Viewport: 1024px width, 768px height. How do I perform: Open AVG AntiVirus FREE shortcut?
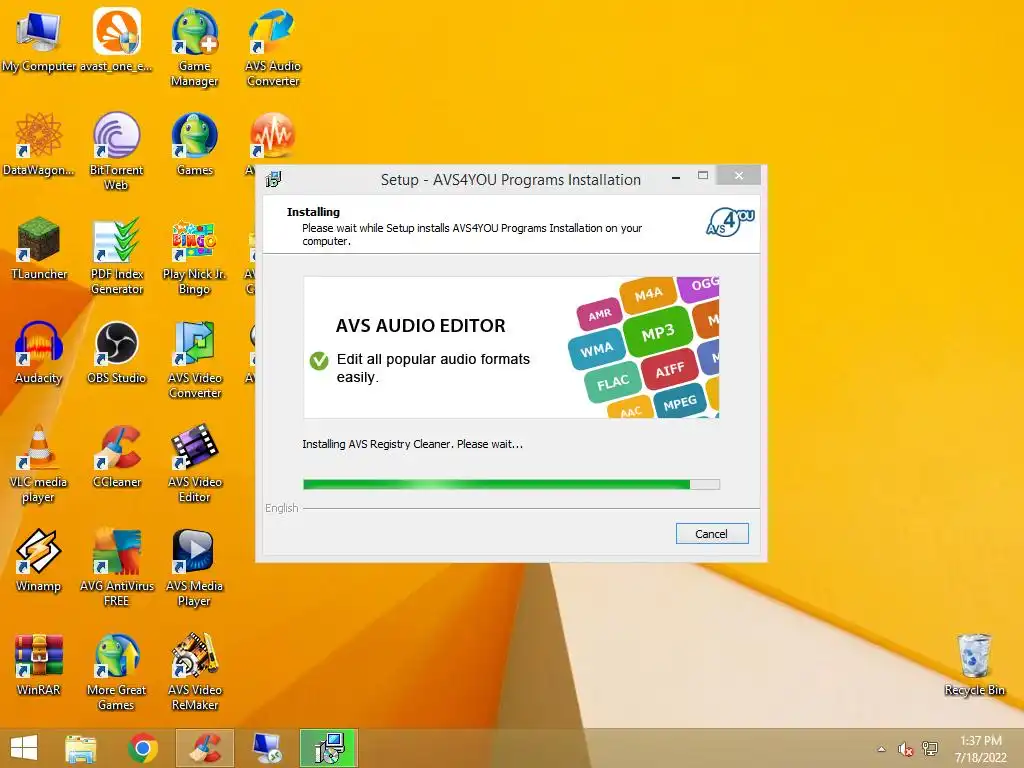coord(116,567)
